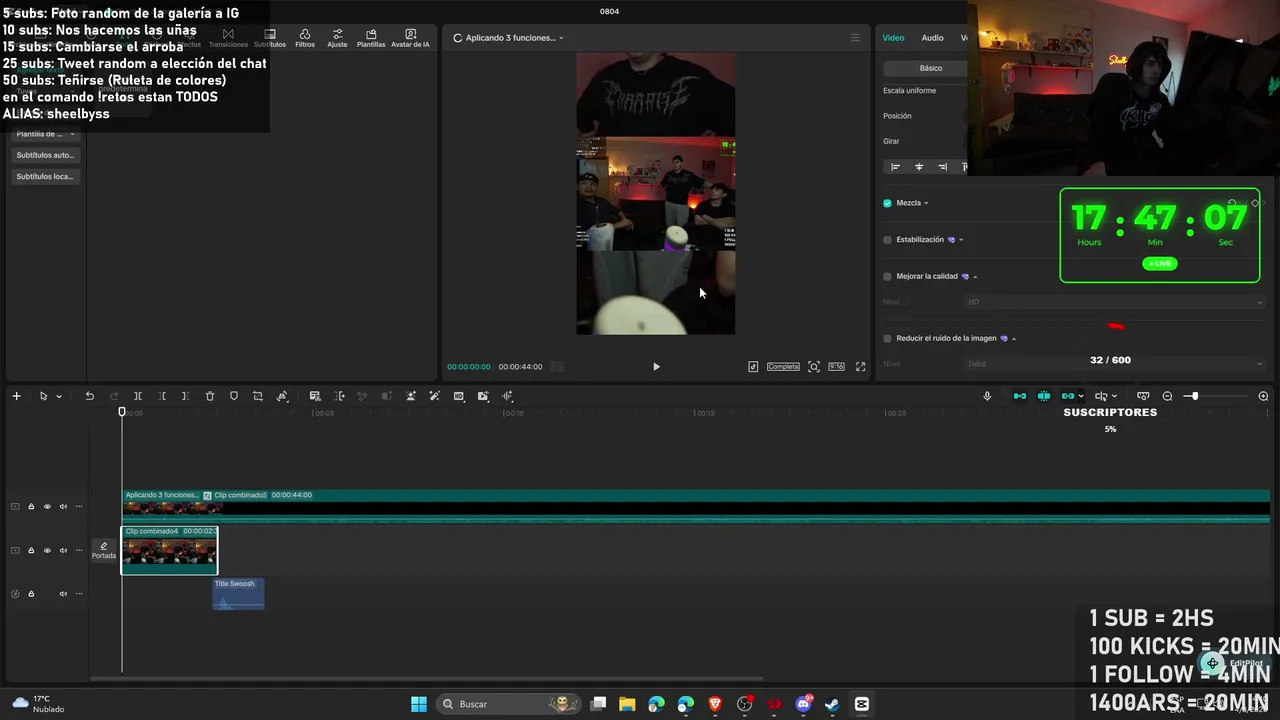The height and width of the screenshot is (720, 1280).
Task: Open the Windows Start menu
Action: (x=419, y=704)
